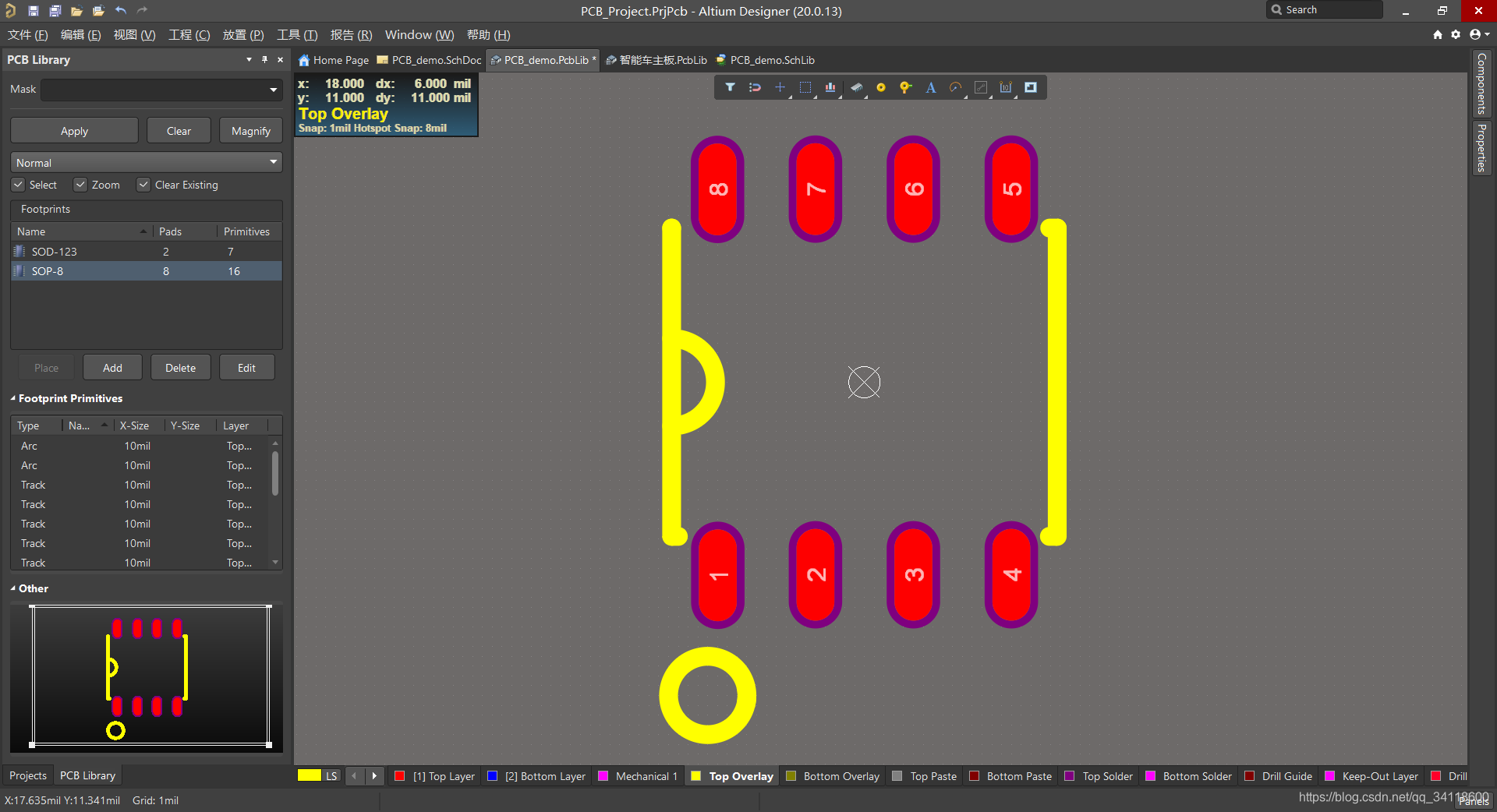Activate the dashed rectangle selection tool
The height and width of the screenshot is (812, 1497).
click(805, 87)
